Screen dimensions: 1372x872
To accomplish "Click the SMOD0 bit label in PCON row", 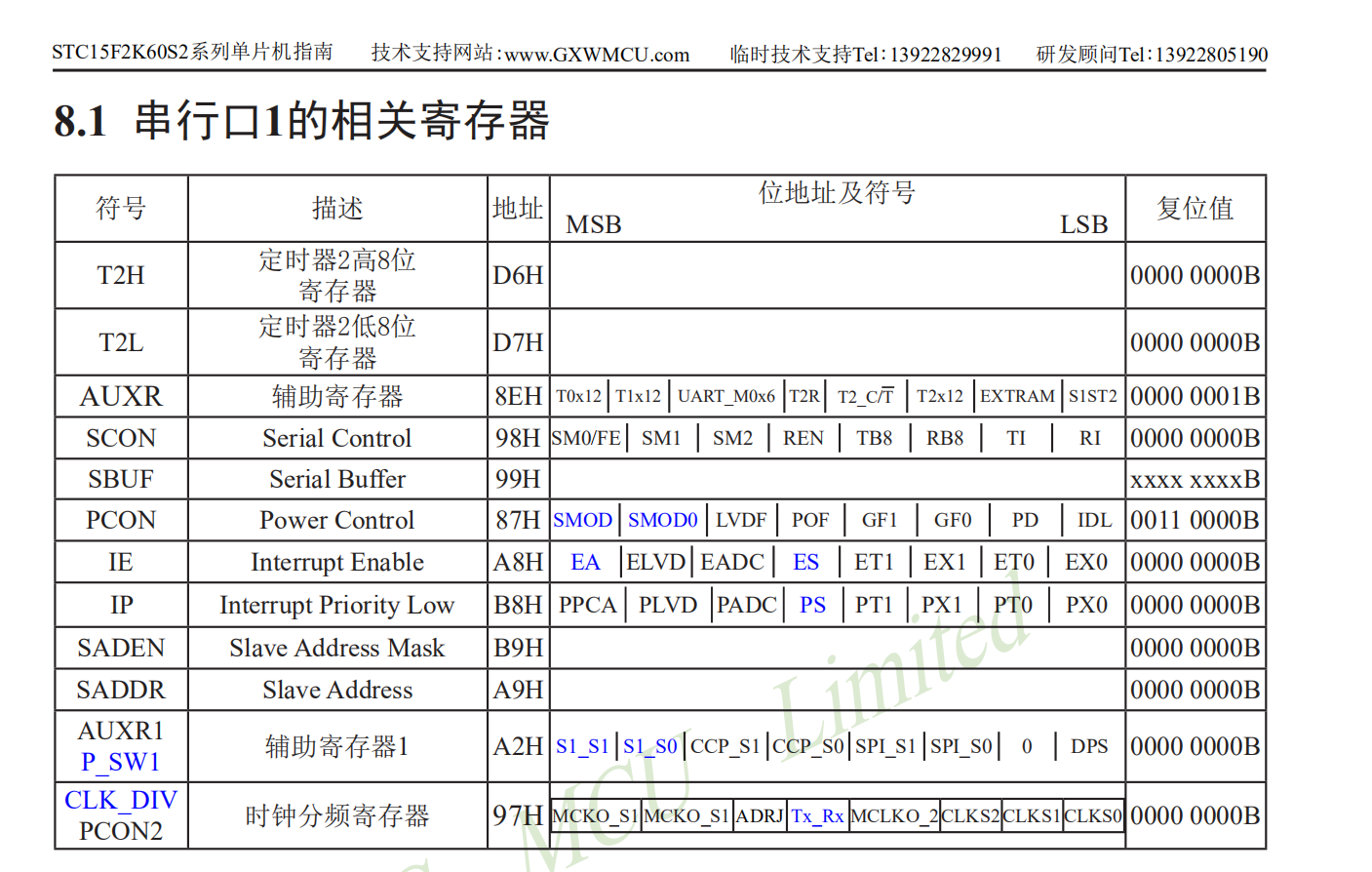I will point(662,520).
